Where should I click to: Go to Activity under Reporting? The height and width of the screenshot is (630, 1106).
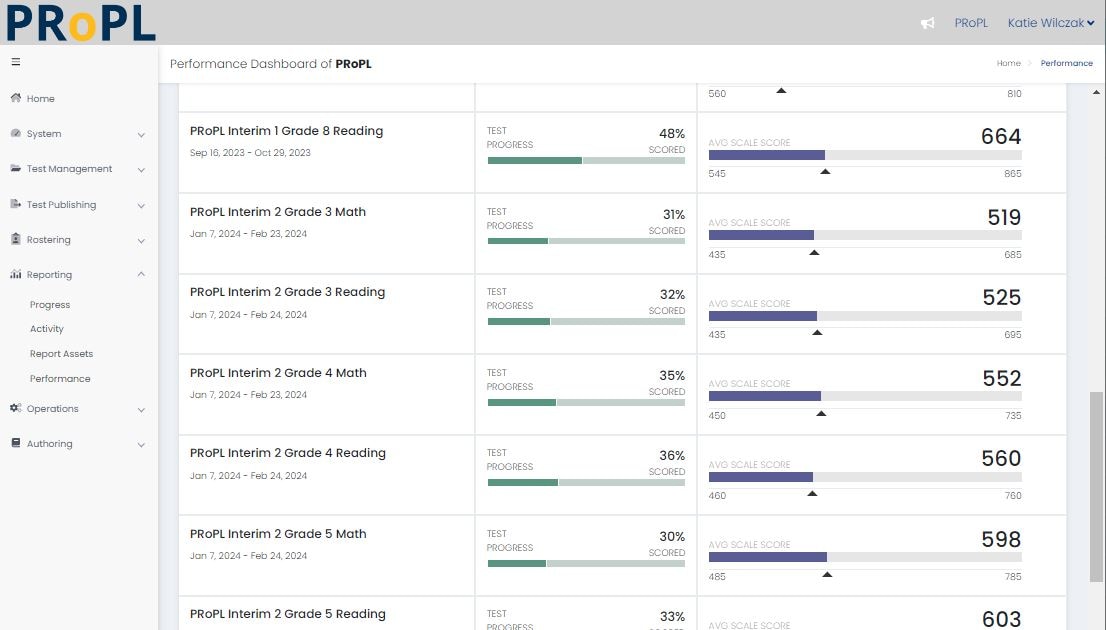point(47,329)
